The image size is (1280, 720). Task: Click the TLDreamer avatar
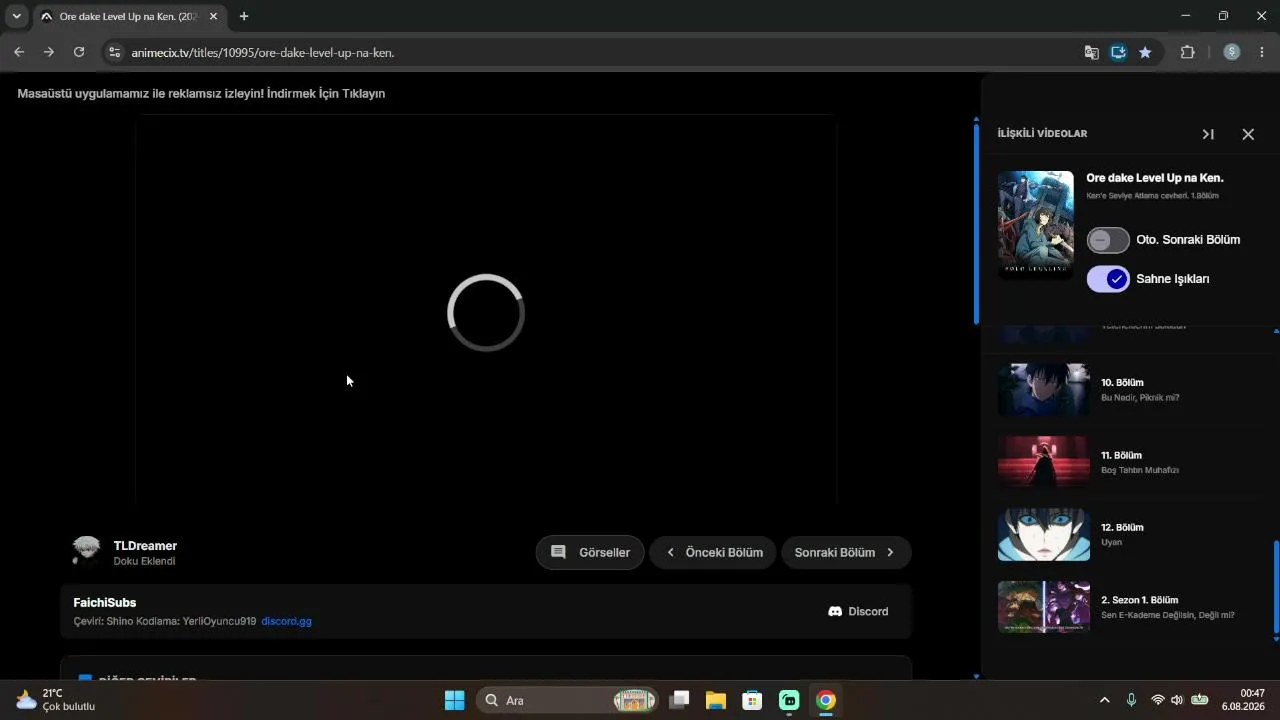pyautogui.click(x=87, y=552)
